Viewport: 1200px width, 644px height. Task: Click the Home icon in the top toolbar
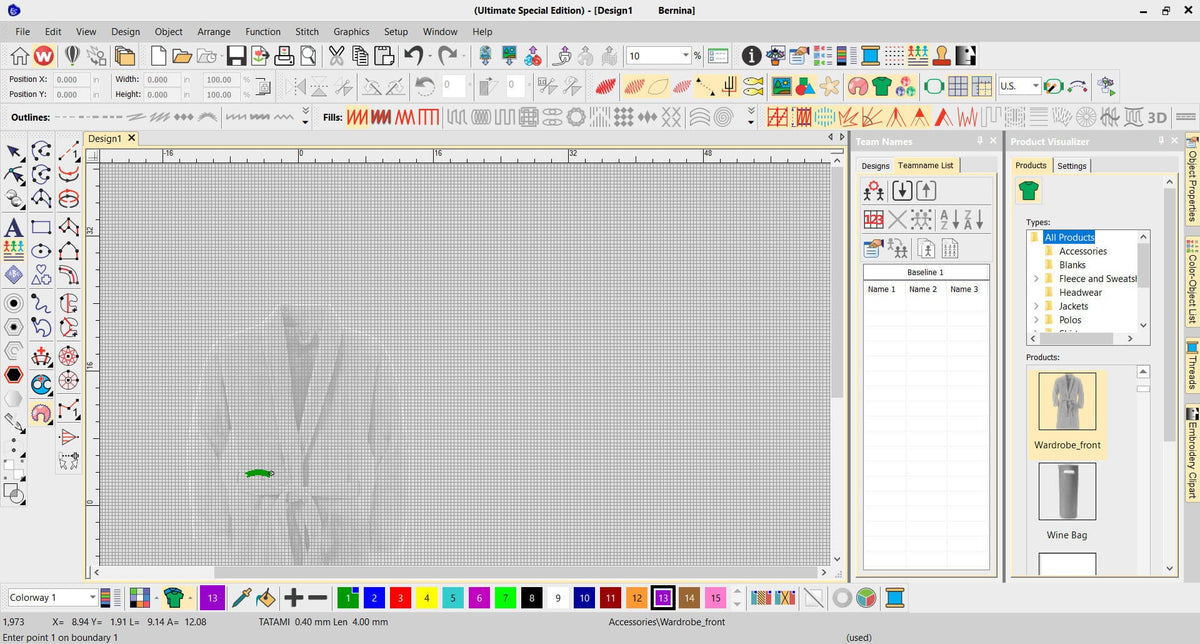(20, 56)
